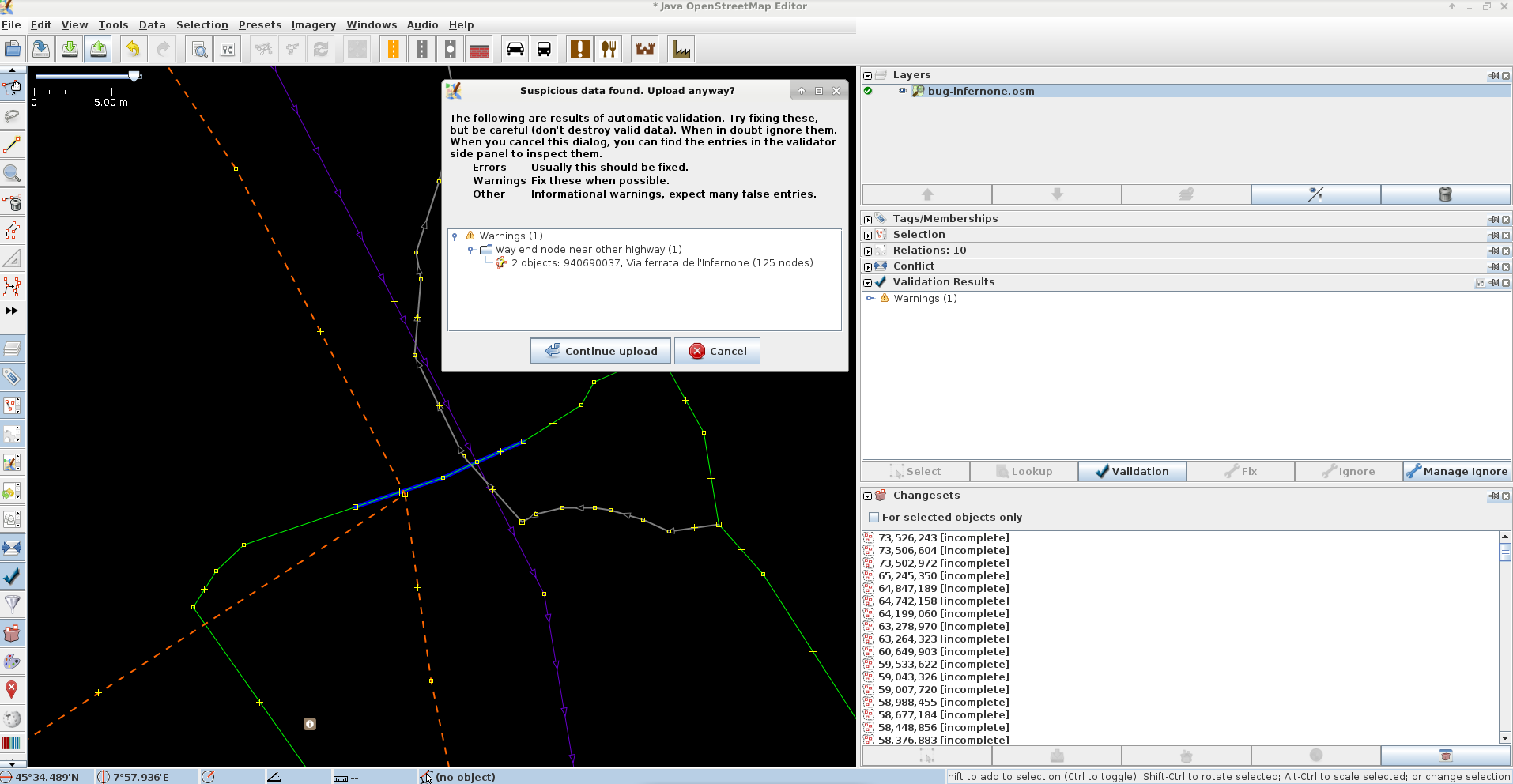Click Cancel in the upload dialog
This screenshot has width=1513, height=784.
tap(717, 351)
